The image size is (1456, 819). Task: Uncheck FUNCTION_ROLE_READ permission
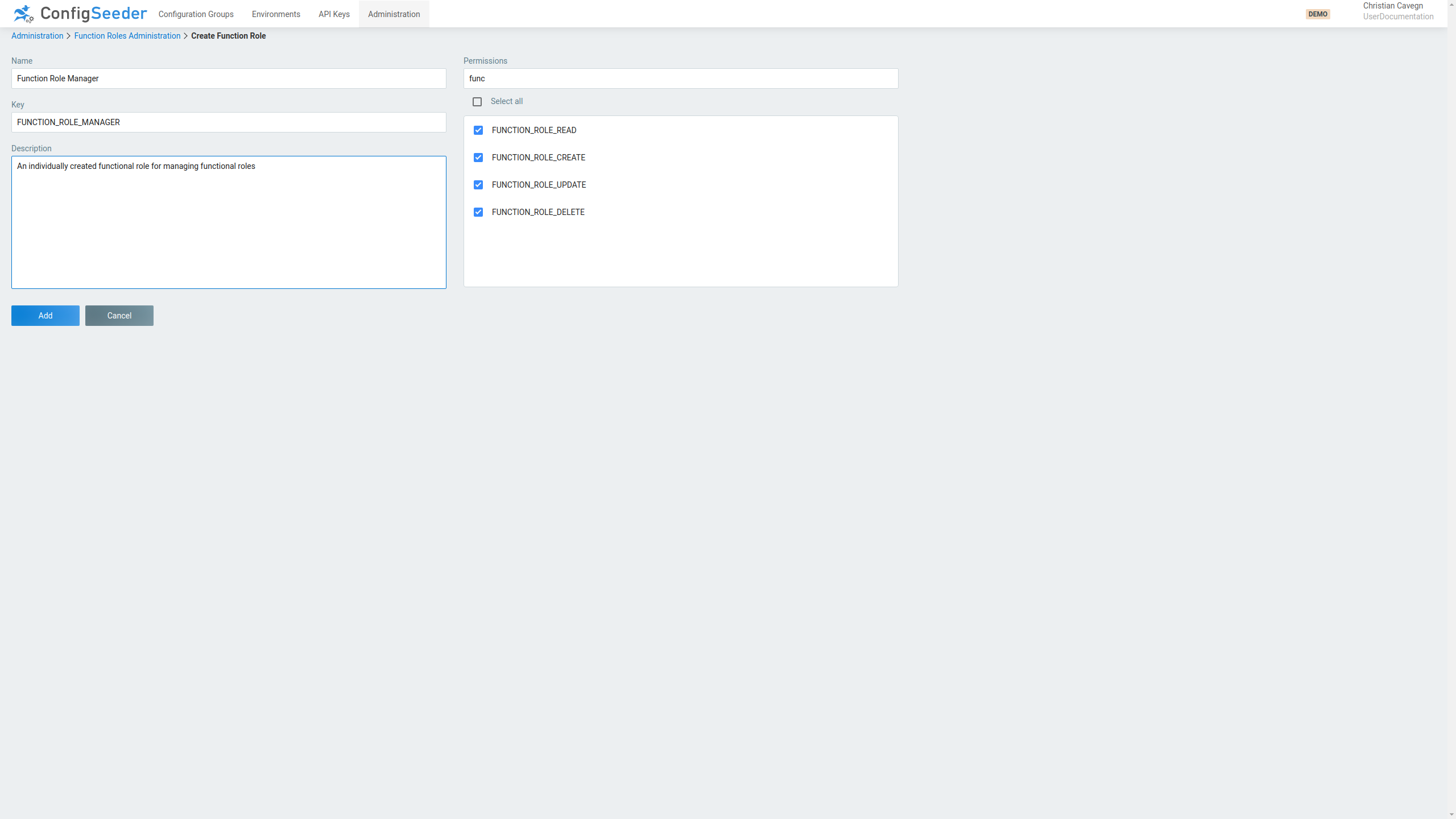pos(478,130)
